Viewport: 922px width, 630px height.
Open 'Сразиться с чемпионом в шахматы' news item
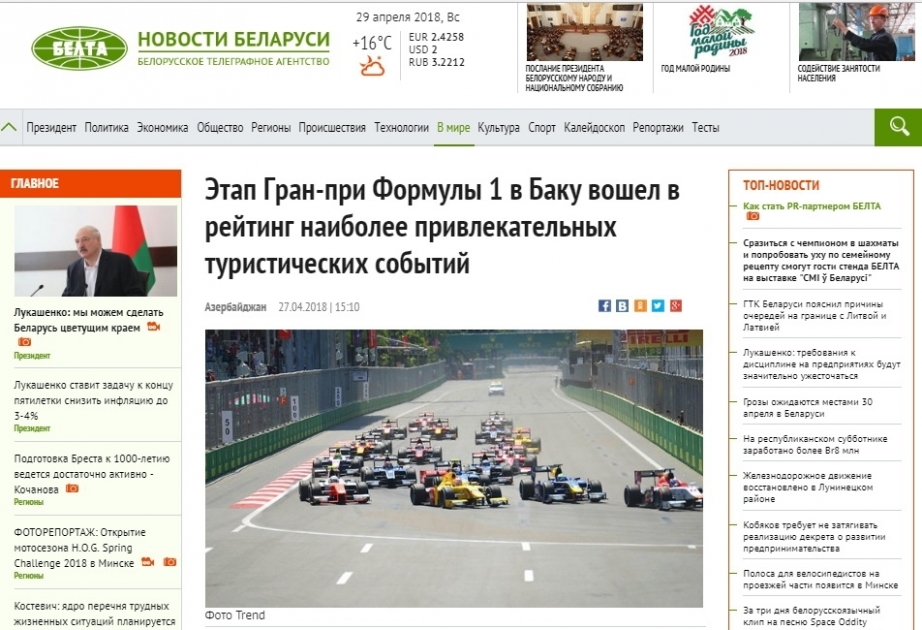(x=821, y=260)
